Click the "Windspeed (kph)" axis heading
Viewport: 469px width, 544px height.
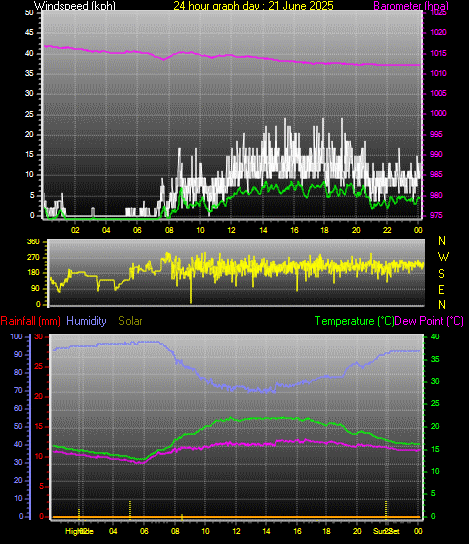(x=75, y=6)
